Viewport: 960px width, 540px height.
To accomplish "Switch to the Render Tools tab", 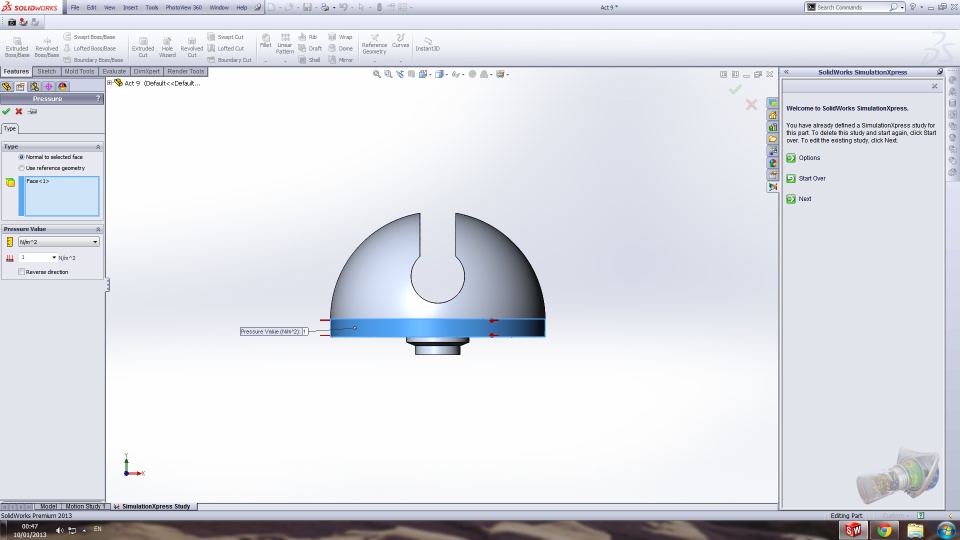I will click(186, 72).
